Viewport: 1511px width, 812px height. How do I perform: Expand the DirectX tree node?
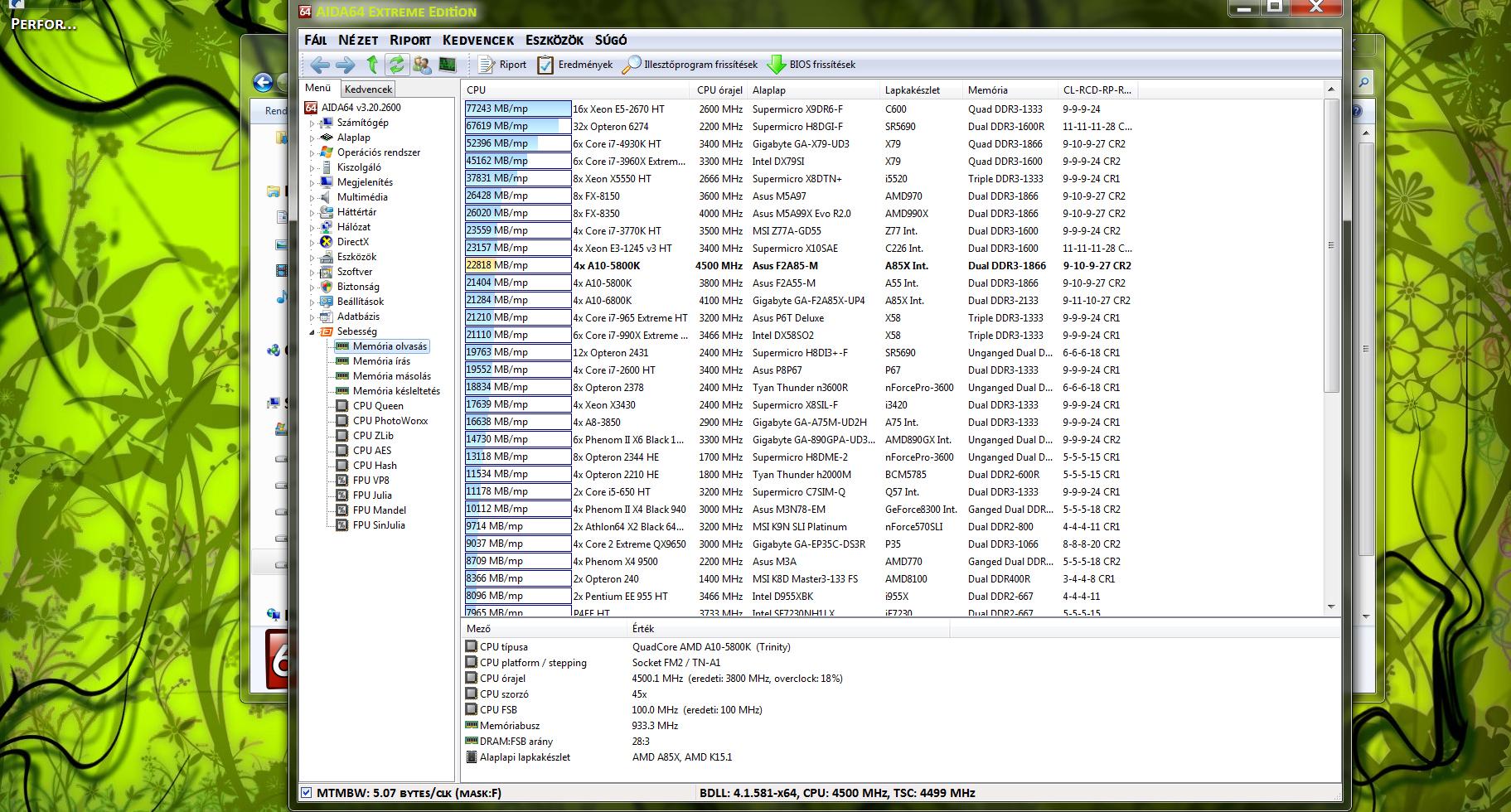click(x=312, y=242)
